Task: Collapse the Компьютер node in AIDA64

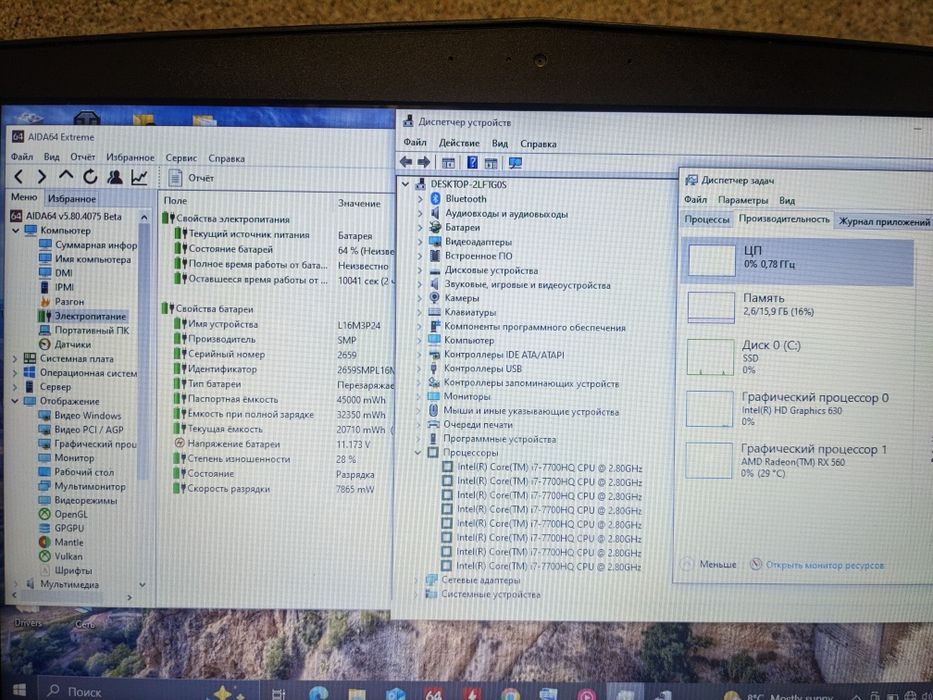Action: point(15,230)
